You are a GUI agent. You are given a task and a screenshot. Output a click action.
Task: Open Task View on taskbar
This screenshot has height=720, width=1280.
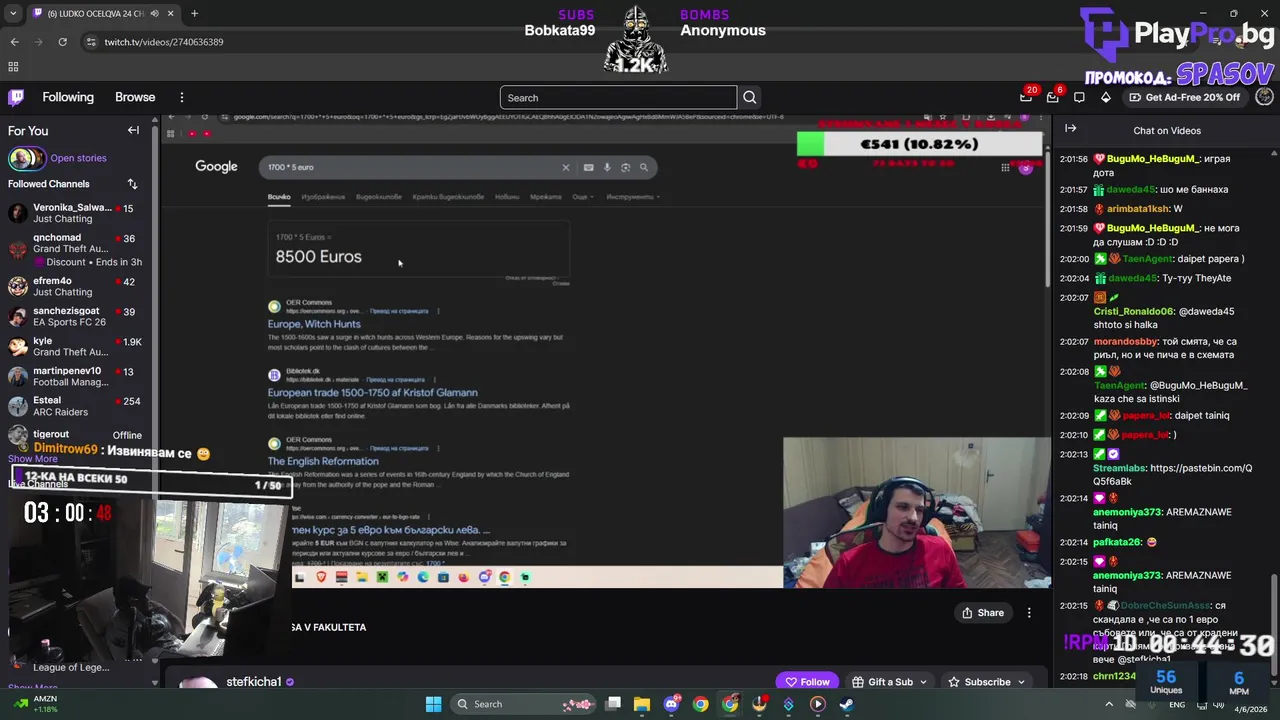[x=613, y=704]
